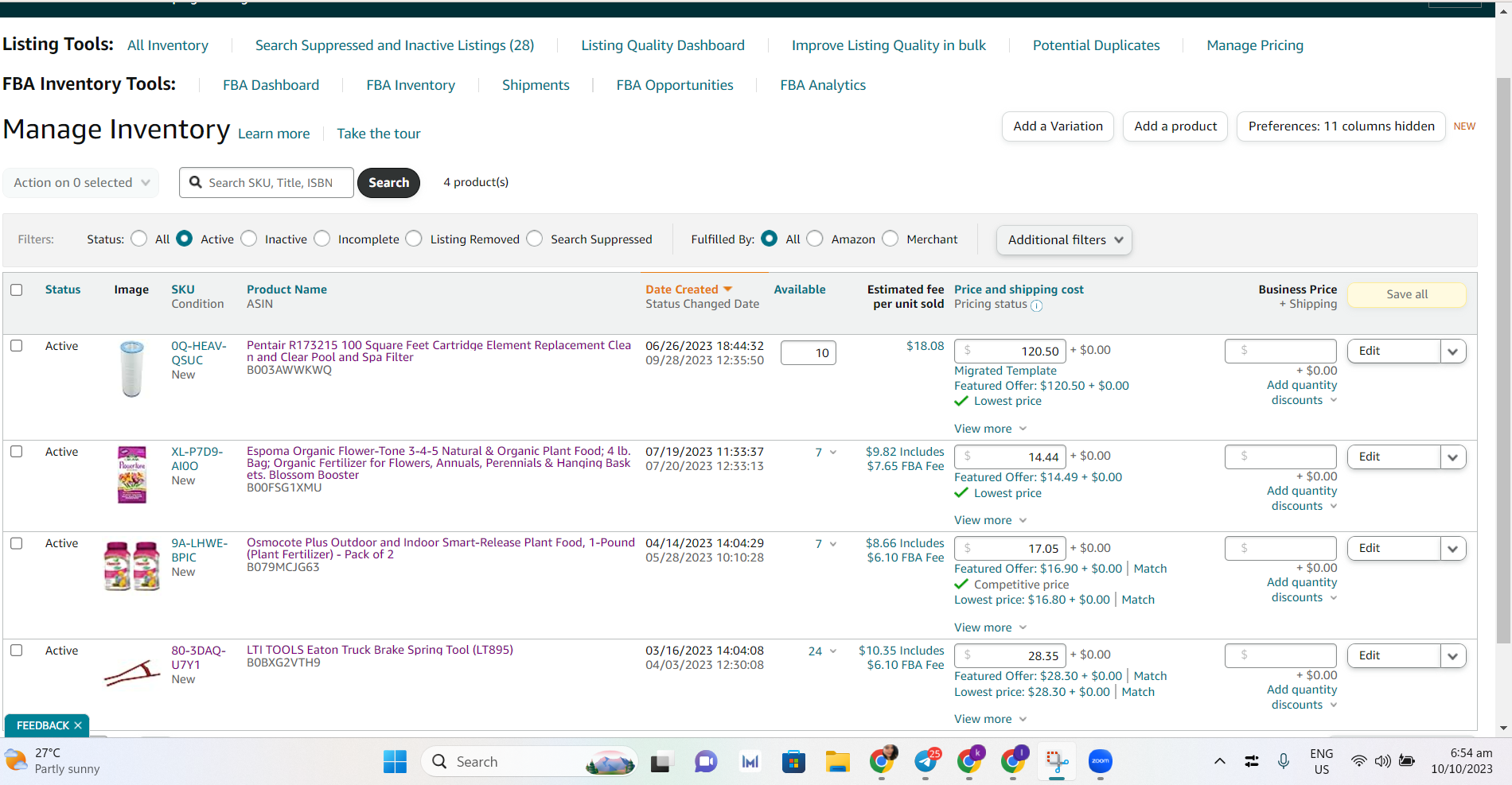Open Improve Listing Quality in bulk
Viewport: 1512px width, 785px height.
pos(889,45)
